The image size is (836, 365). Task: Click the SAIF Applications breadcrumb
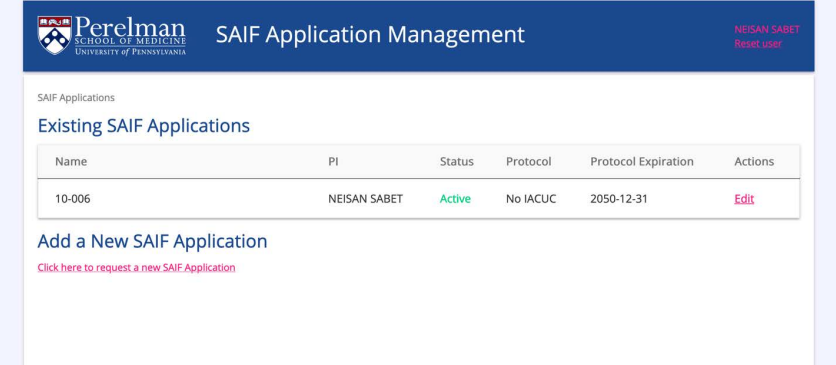coord(76,98)
